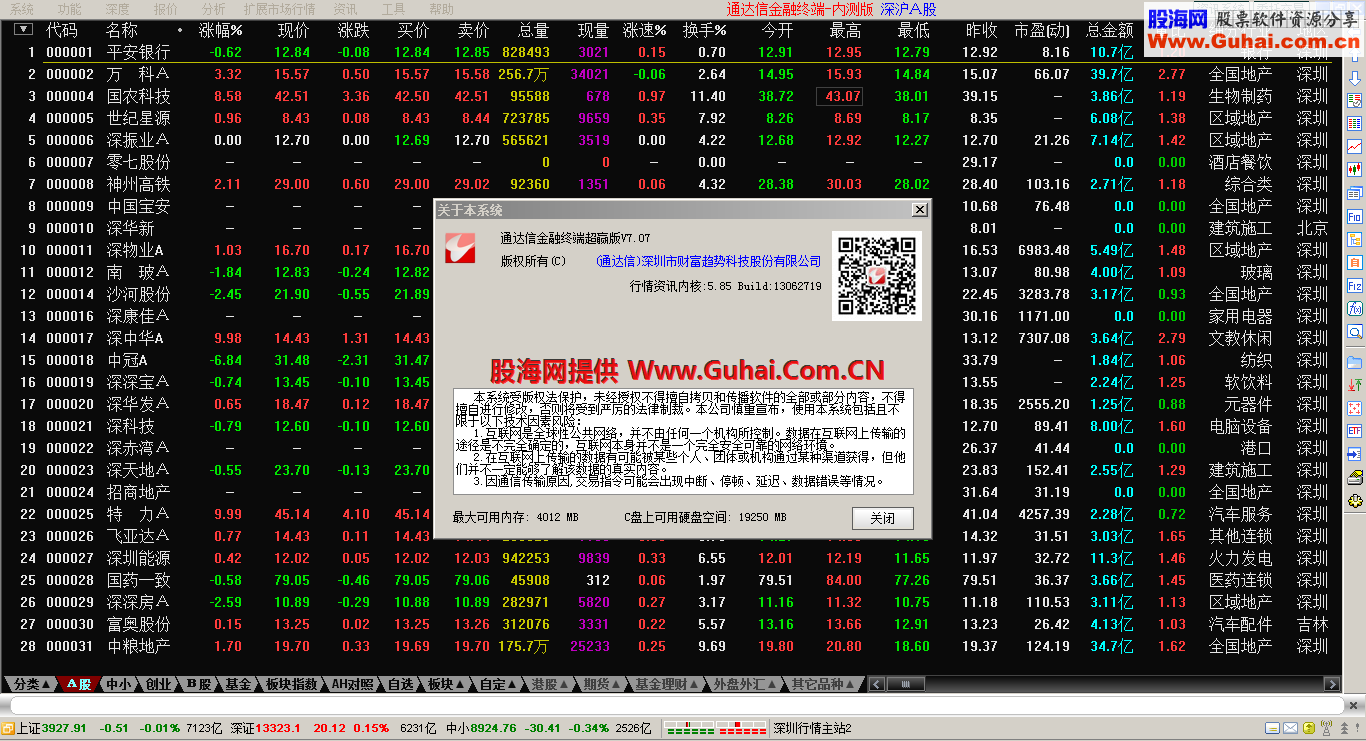Open the F10 company info icon
Image resolution: width=1366 pixels, height=741 pixels.
click(x=1355, y=216)
